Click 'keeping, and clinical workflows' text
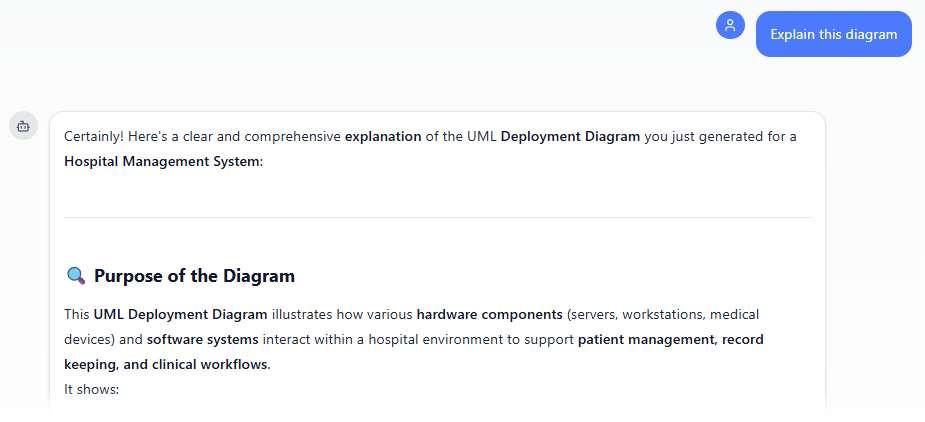Viewport: 925px width, 422px height. click(x=166, y=364)
